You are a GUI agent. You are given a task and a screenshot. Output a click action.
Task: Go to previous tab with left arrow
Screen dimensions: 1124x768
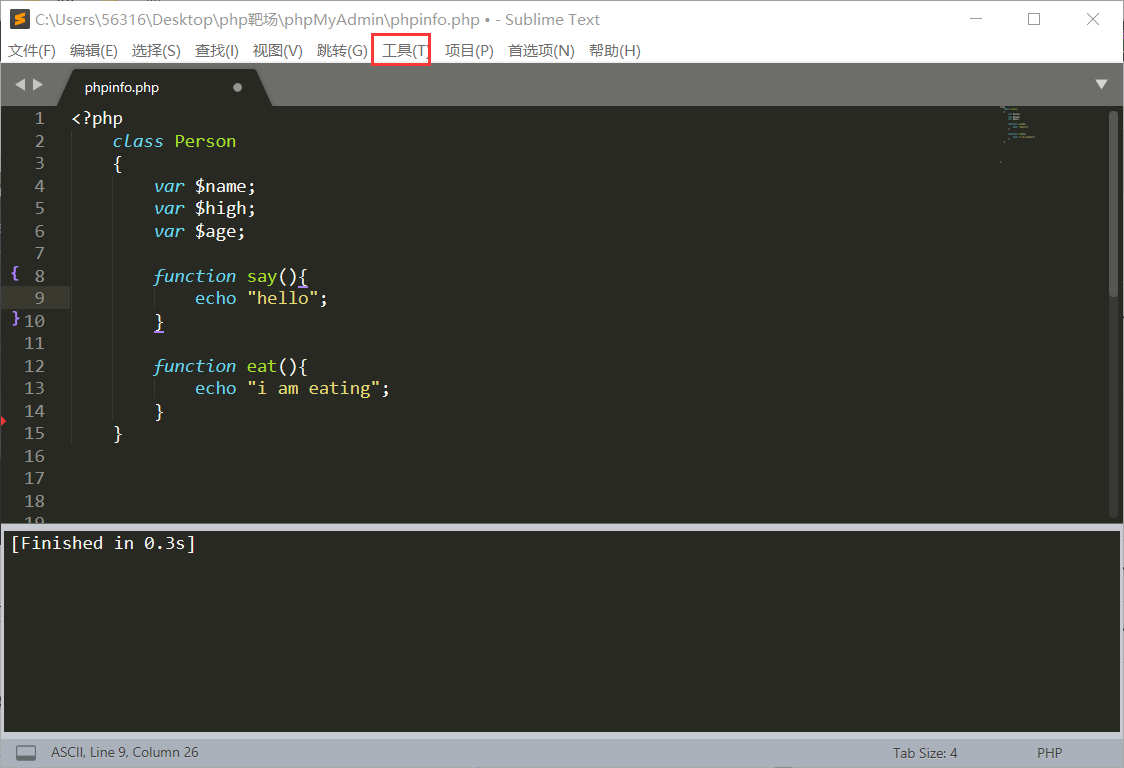[x=20, y=85]
